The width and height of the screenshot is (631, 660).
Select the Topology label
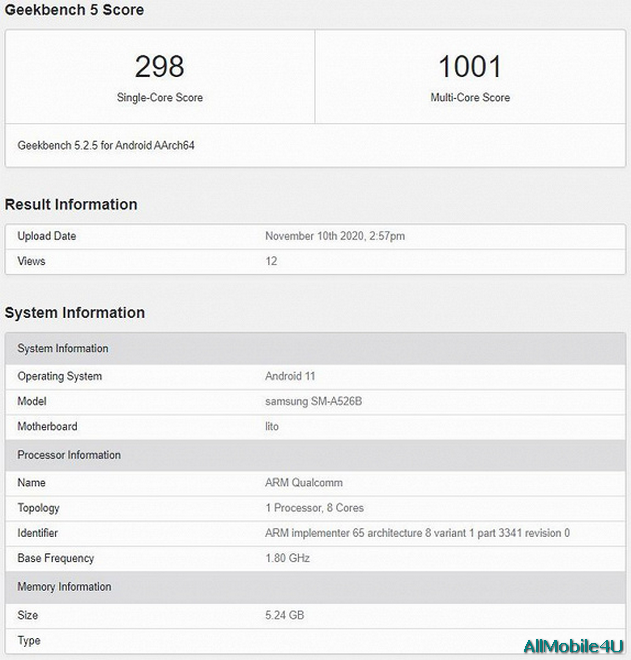(x=38, y=508)
